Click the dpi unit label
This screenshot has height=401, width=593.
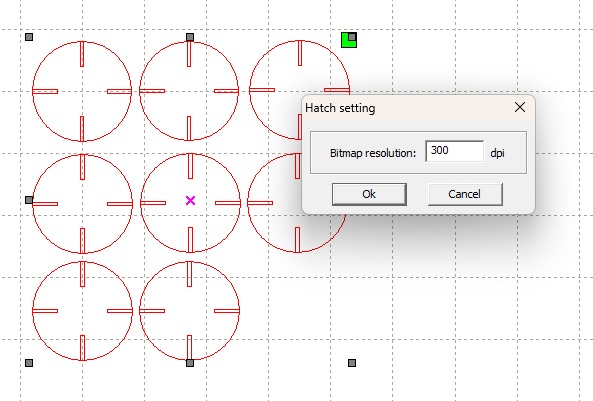click(x=497, y=153)
